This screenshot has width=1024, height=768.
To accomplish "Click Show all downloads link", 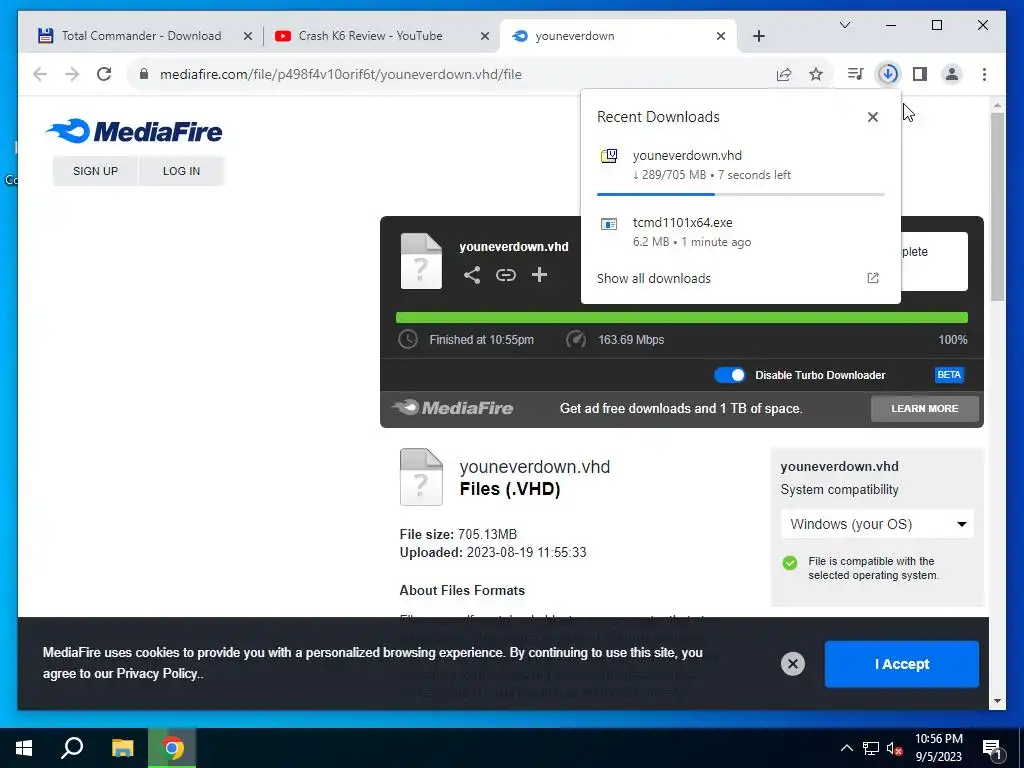I will tap(654, 278).
